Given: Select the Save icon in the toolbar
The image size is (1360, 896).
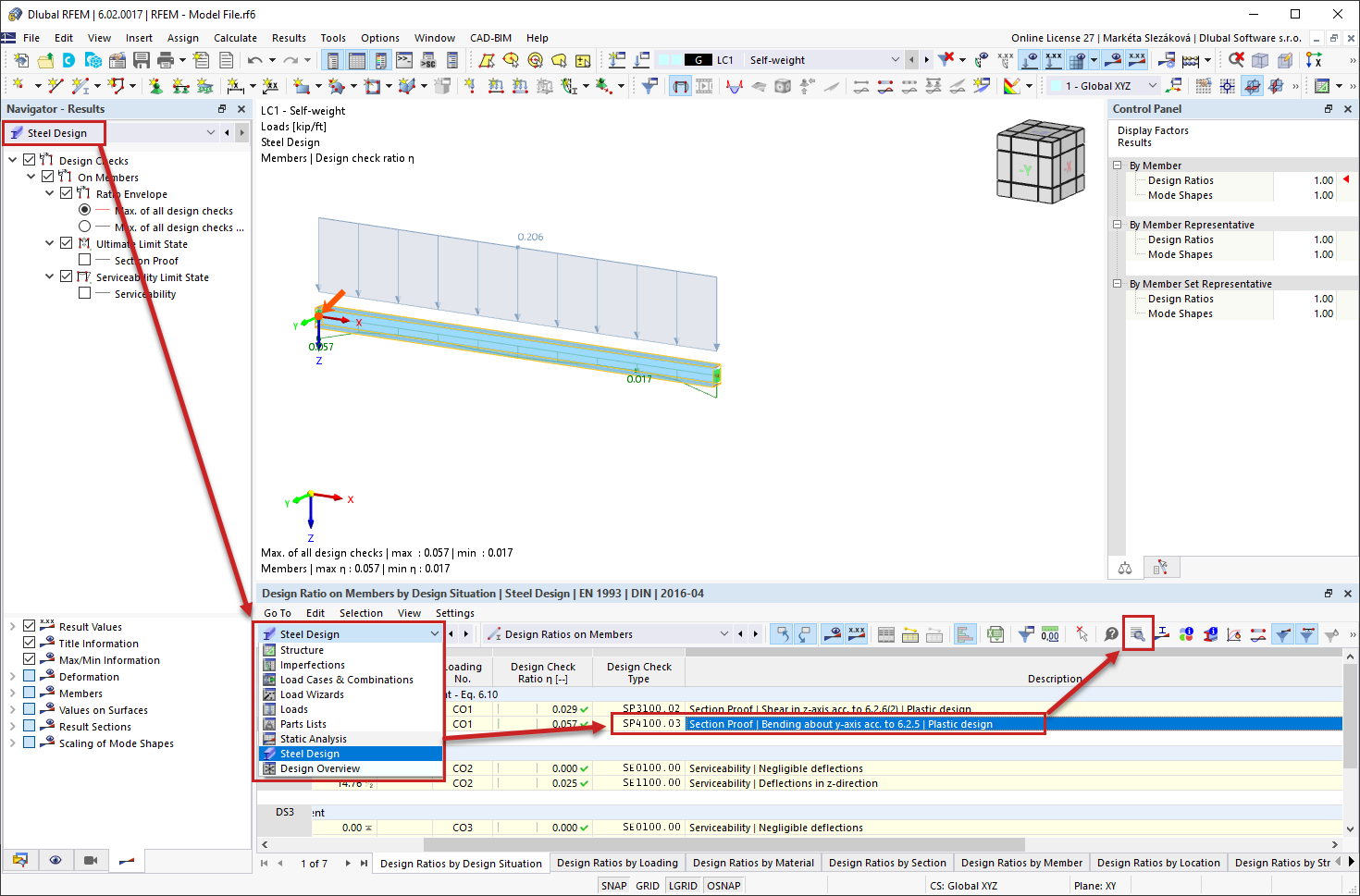Looking at the screenshot, I should [141, 59].
